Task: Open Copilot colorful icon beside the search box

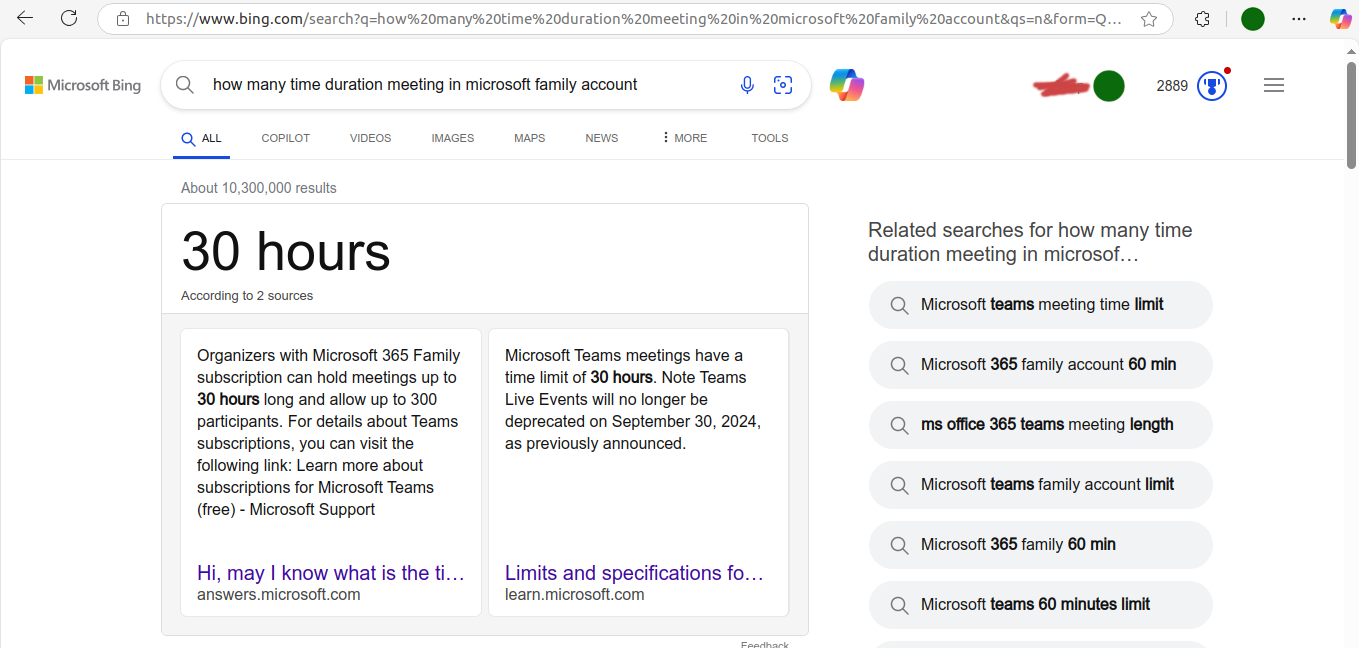Action: (x=847, y=85)
